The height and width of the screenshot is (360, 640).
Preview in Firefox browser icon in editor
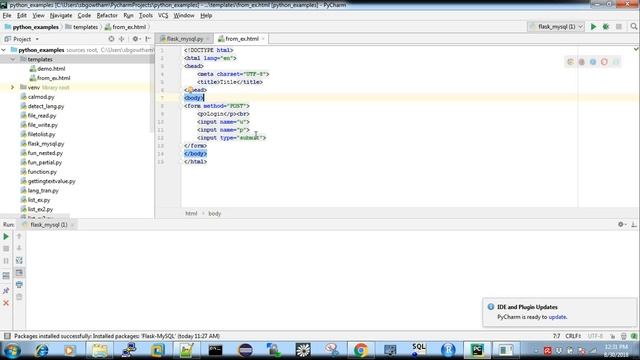(x=582, y=62)
